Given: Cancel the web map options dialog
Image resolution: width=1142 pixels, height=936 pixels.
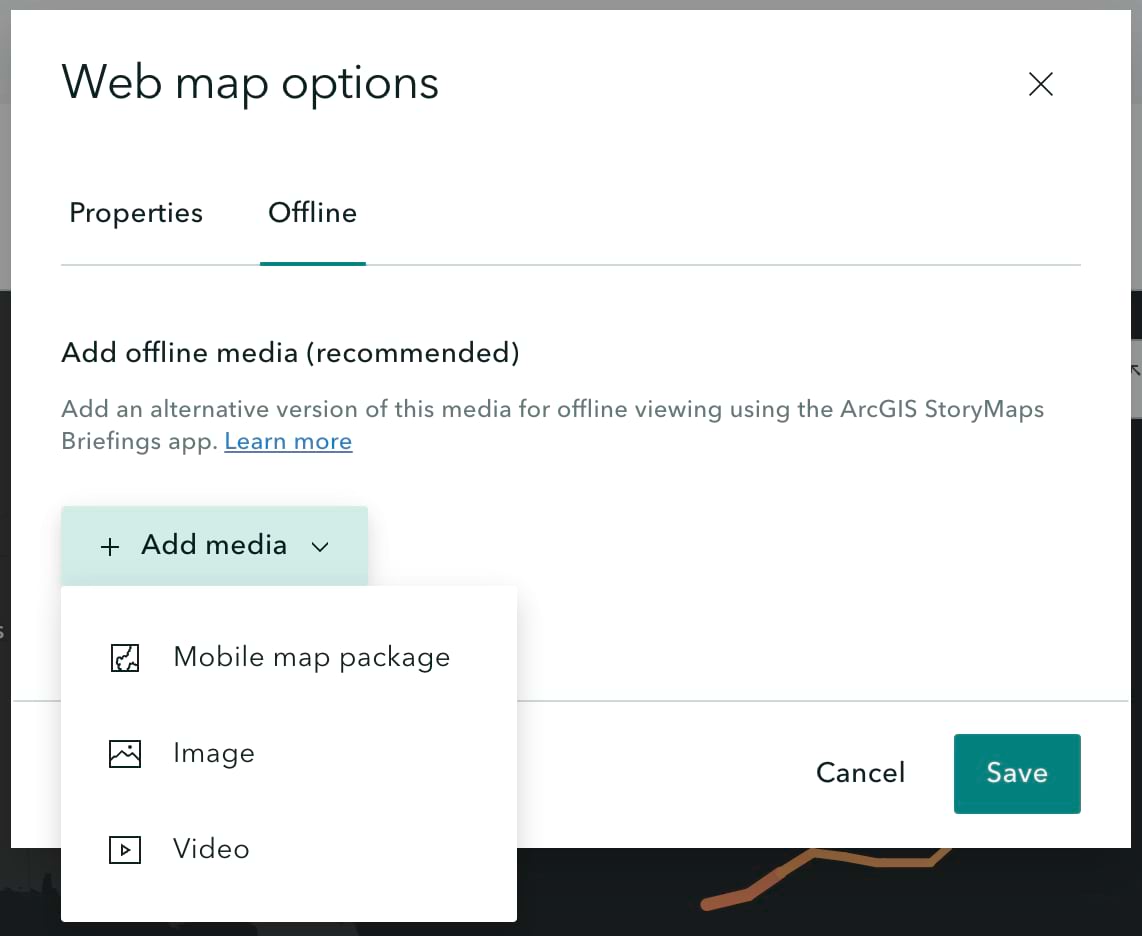Looking at the screenshot, I should [x=860, y=773].
